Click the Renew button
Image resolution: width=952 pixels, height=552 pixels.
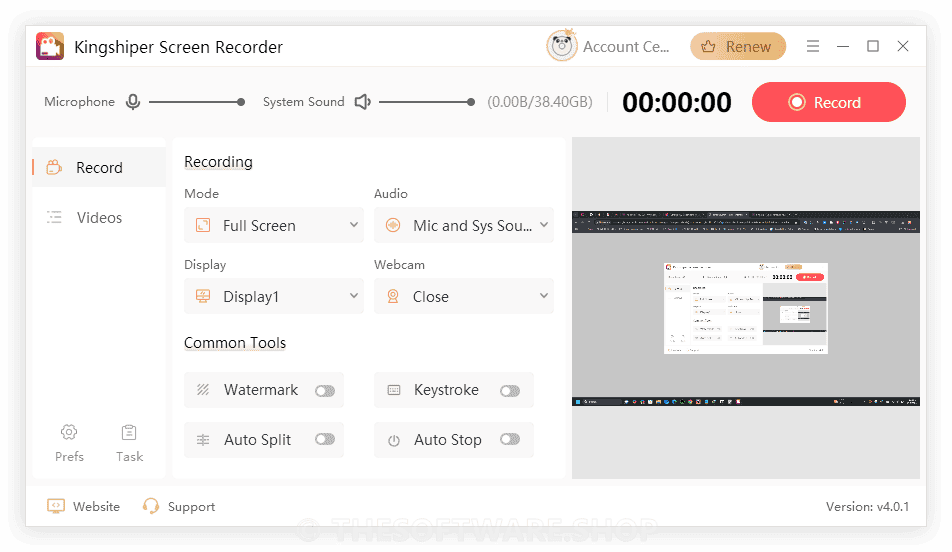738,47
